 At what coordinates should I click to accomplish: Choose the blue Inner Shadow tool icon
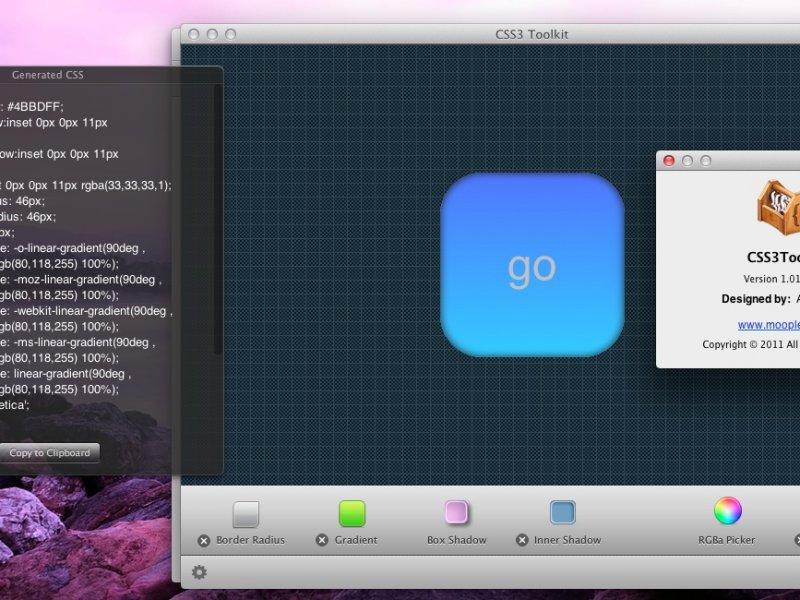tap(563, 512)
